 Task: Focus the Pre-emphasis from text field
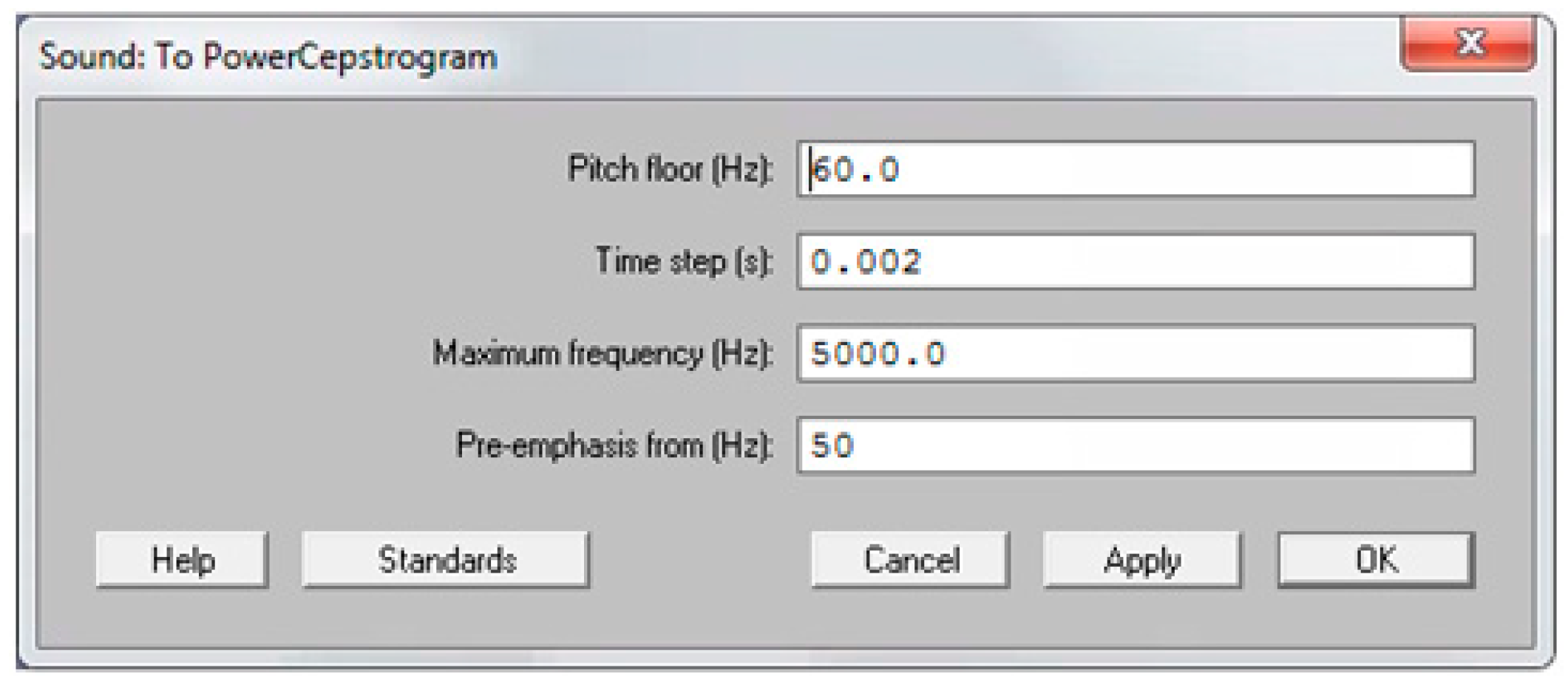coord(1183,445)
